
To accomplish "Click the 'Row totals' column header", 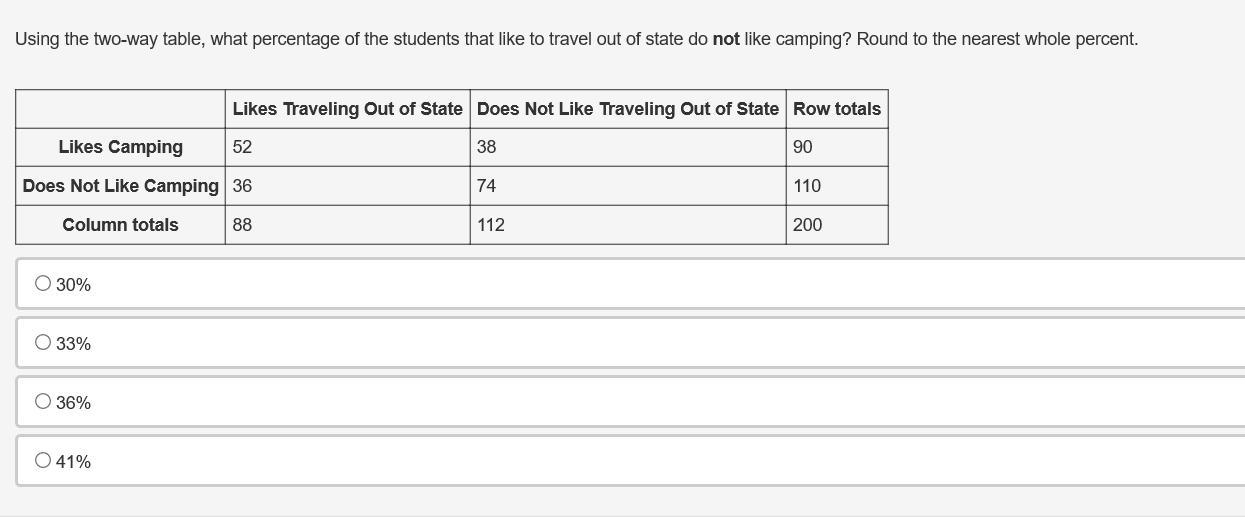I will pyautogui.click(x=837, y=109).
